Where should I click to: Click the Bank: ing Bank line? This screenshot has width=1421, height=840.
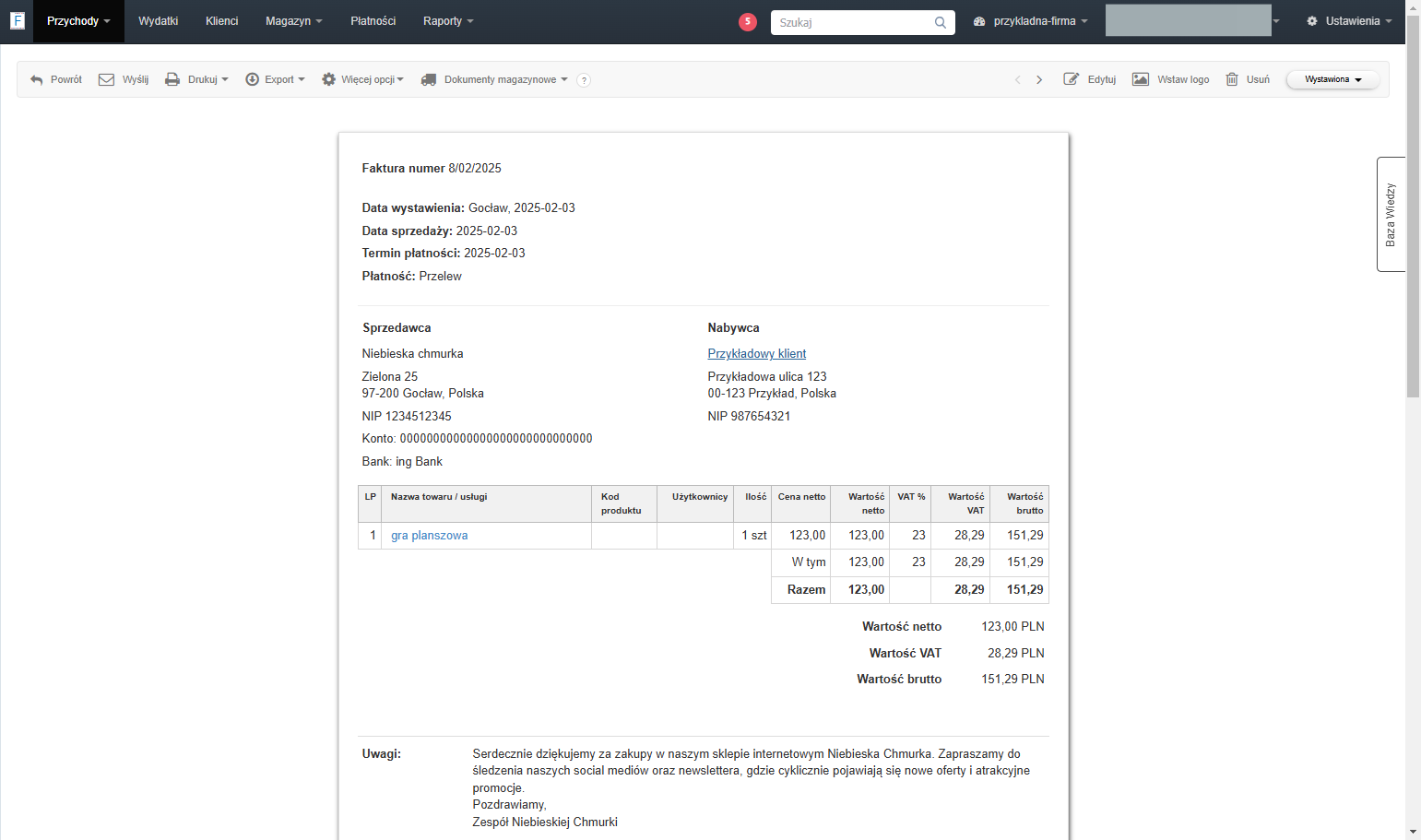(402, 462)
